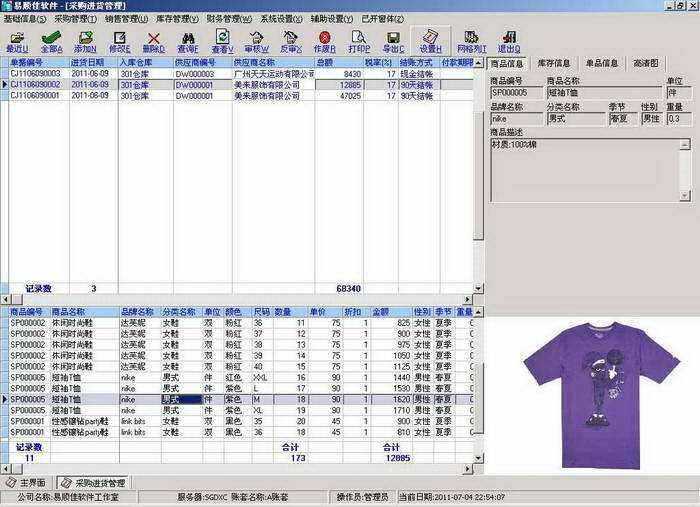Open the 库存管理 menu

coord(174,19)
